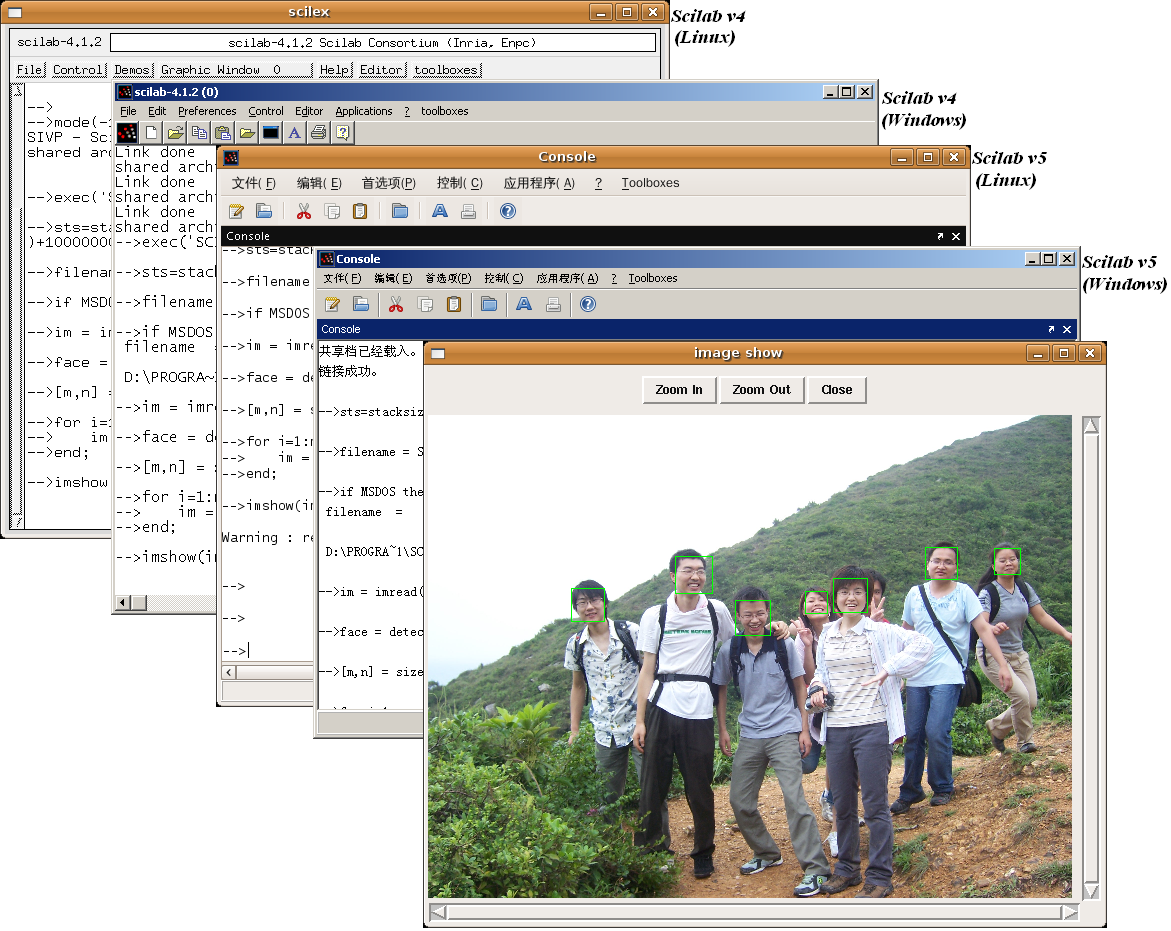The height and width of the screenshot is (931, 1171).
Task: Click the printer icon in scilab-4.1.2 (0) toolbar
Action: (x=318, y=132)
